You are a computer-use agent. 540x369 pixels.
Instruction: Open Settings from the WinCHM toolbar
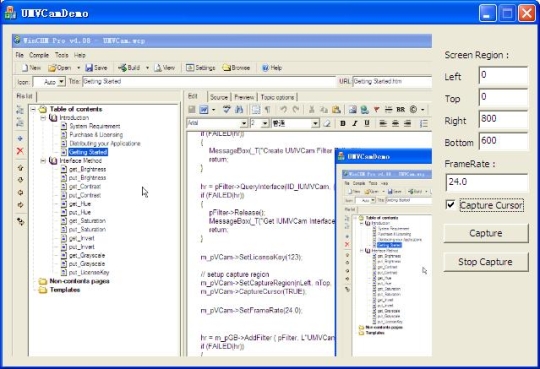[200, 68]
